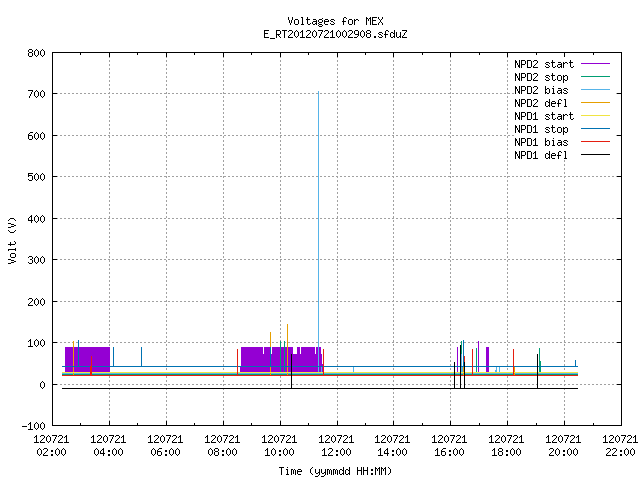Image resolution: width=640 pixels, height=480 pixels.
Task: Click the NPD2 stop green legend line
Action: (595, 77)
